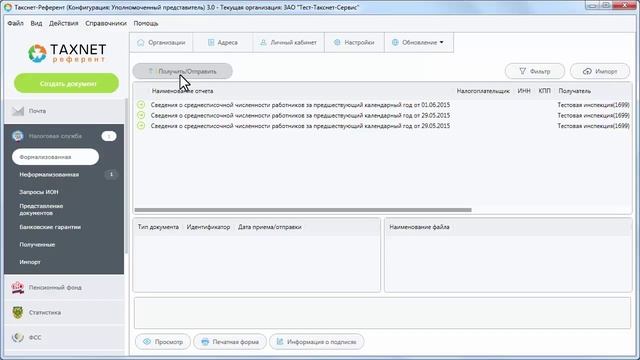This screenshot has height=360, width=640.
Task: Click the Налоговая служба emblem icon
Action: pos(18,136)
